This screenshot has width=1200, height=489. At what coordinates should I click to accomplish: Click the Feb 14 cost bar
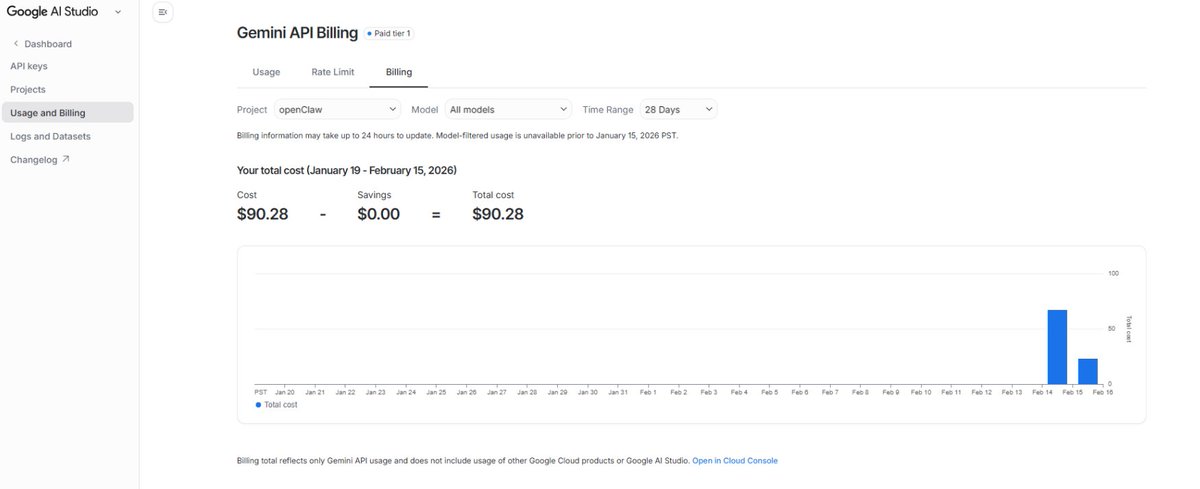[1057, 347]
